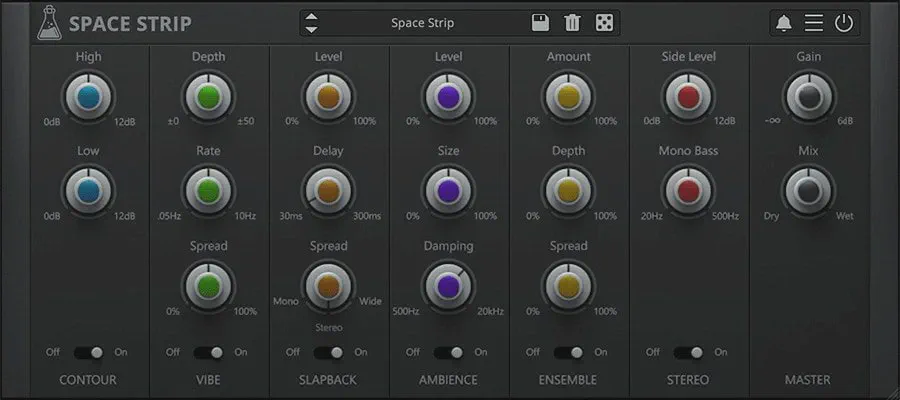Delete preset using the trash icon

[572, 23]
